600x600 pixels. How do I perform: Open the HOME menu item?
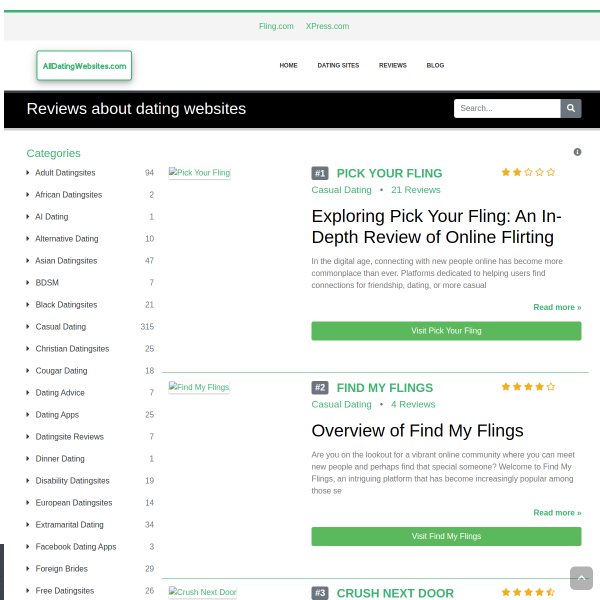pos(288,65)
